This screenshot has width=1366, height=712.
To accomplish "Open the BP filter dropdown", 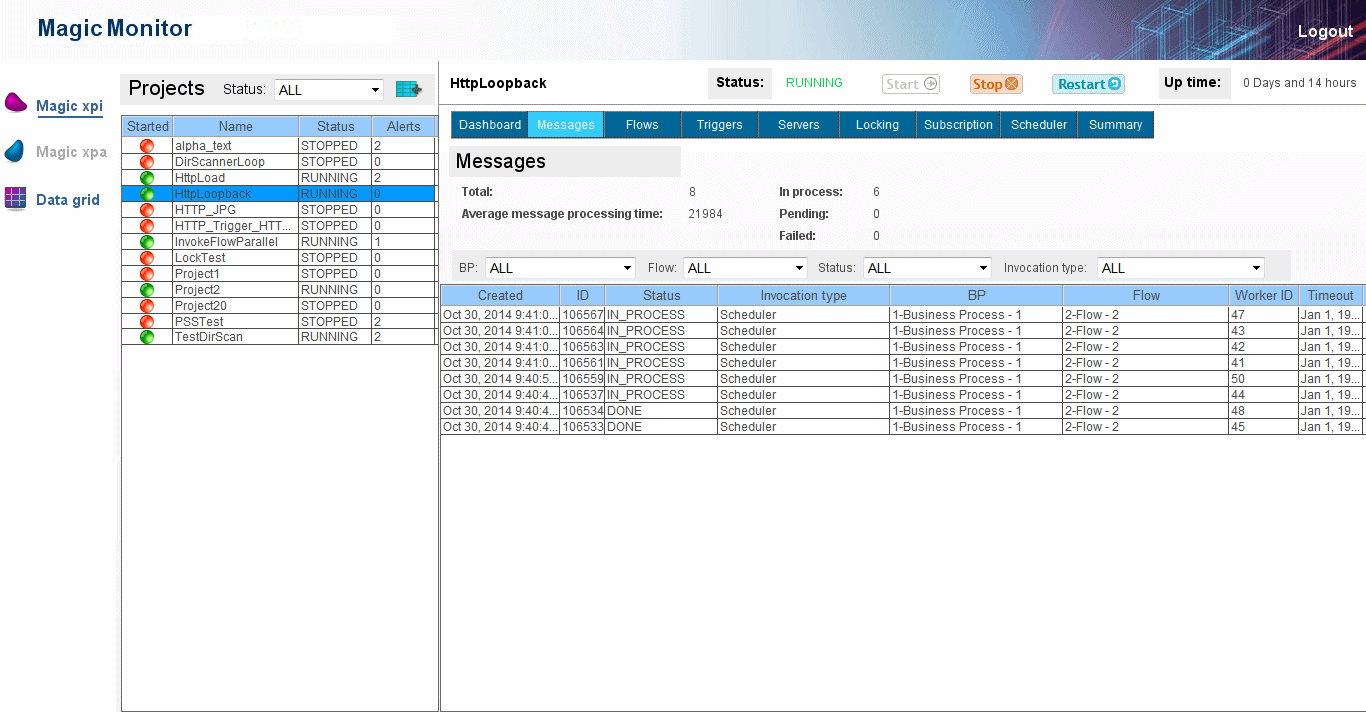I will pyautogui.click(x=560, y=268).
